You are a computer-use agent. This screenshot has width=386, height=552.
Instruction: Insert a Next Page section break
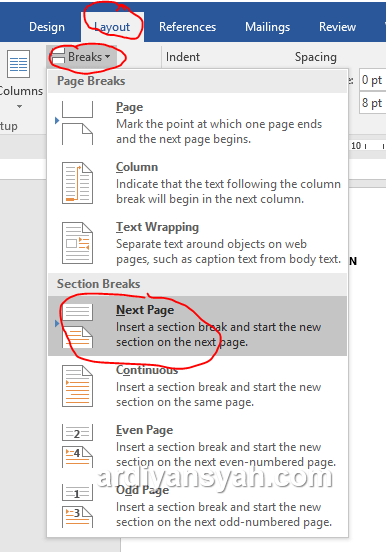coord(197,326)
